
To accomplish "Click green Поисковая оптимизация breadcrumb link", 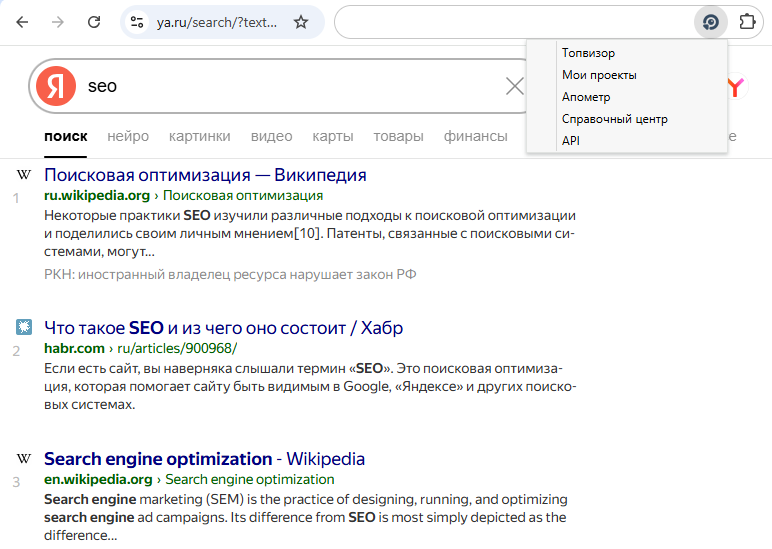I will click(x=243, y=195).
